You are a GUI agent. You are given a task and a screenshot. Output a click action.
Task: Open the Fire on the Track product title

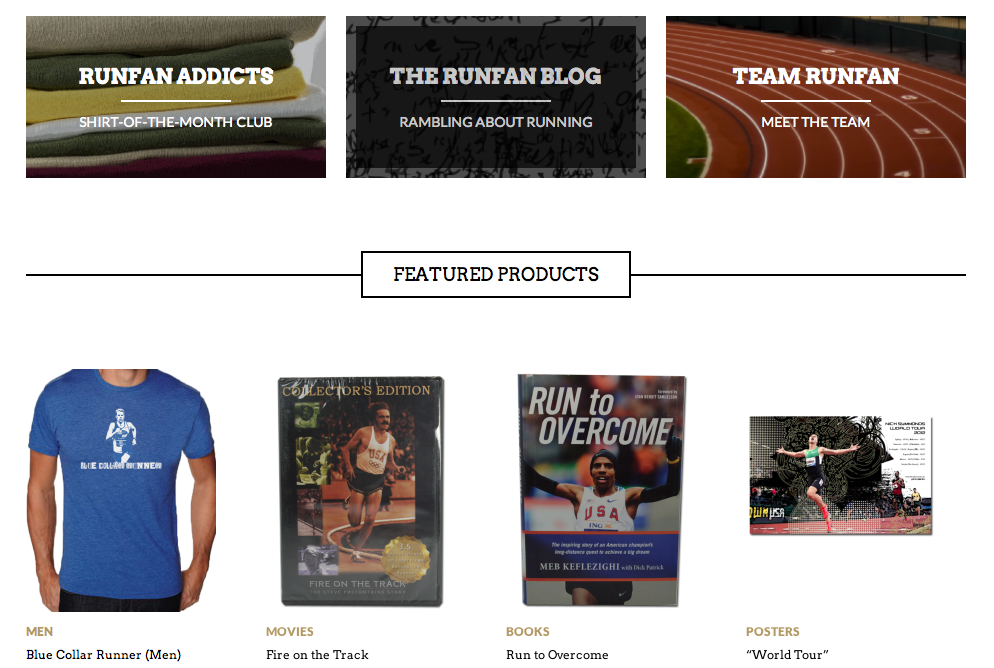(318, 655)
